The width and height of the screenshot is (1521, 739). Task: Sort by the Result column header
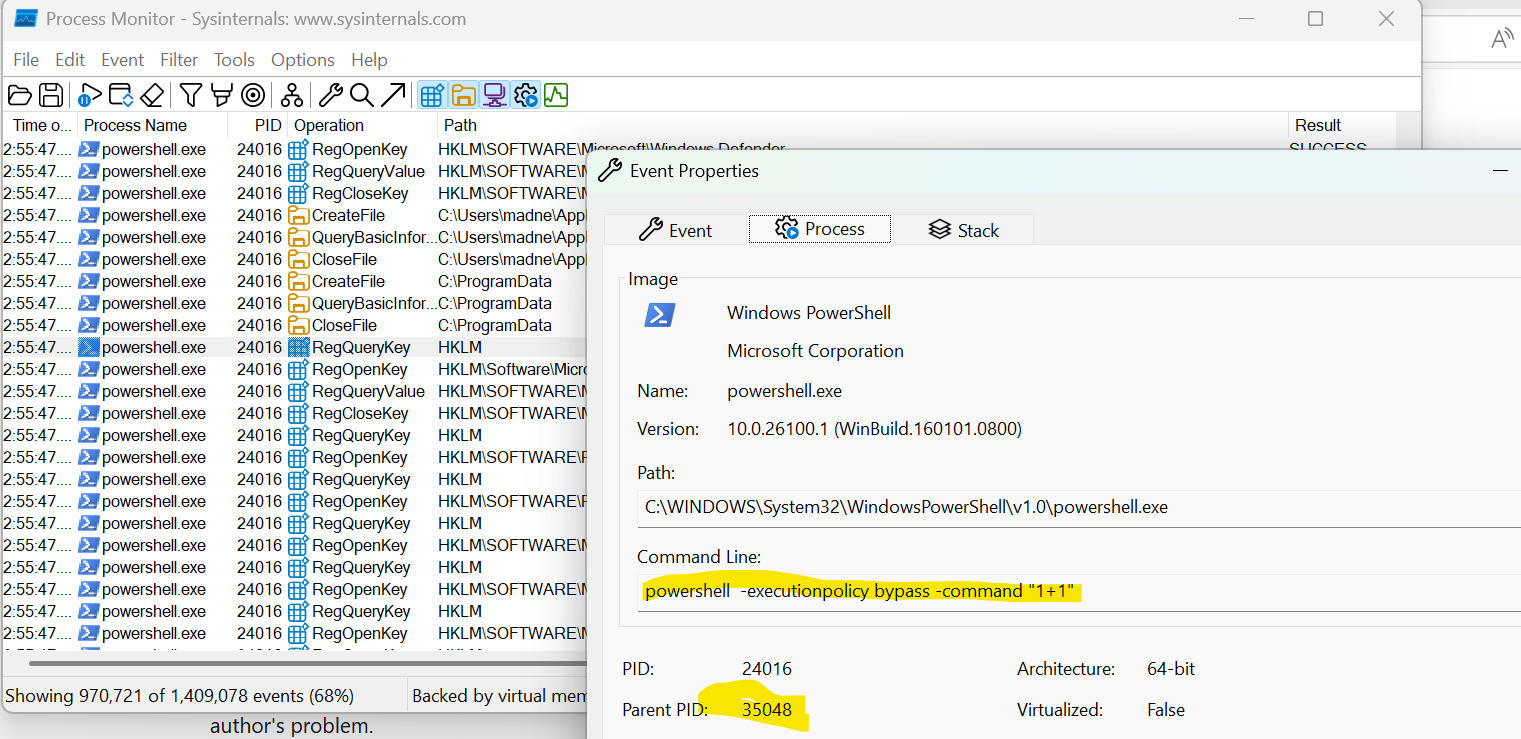coord(1341,125)
